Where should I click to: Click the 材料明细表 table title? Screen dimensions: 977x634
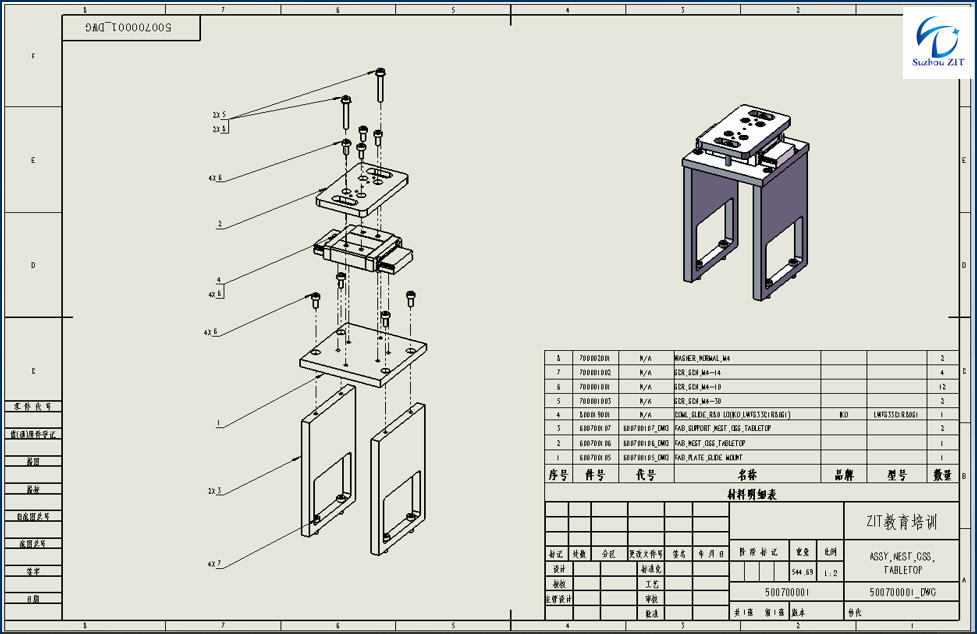(751, 494)
